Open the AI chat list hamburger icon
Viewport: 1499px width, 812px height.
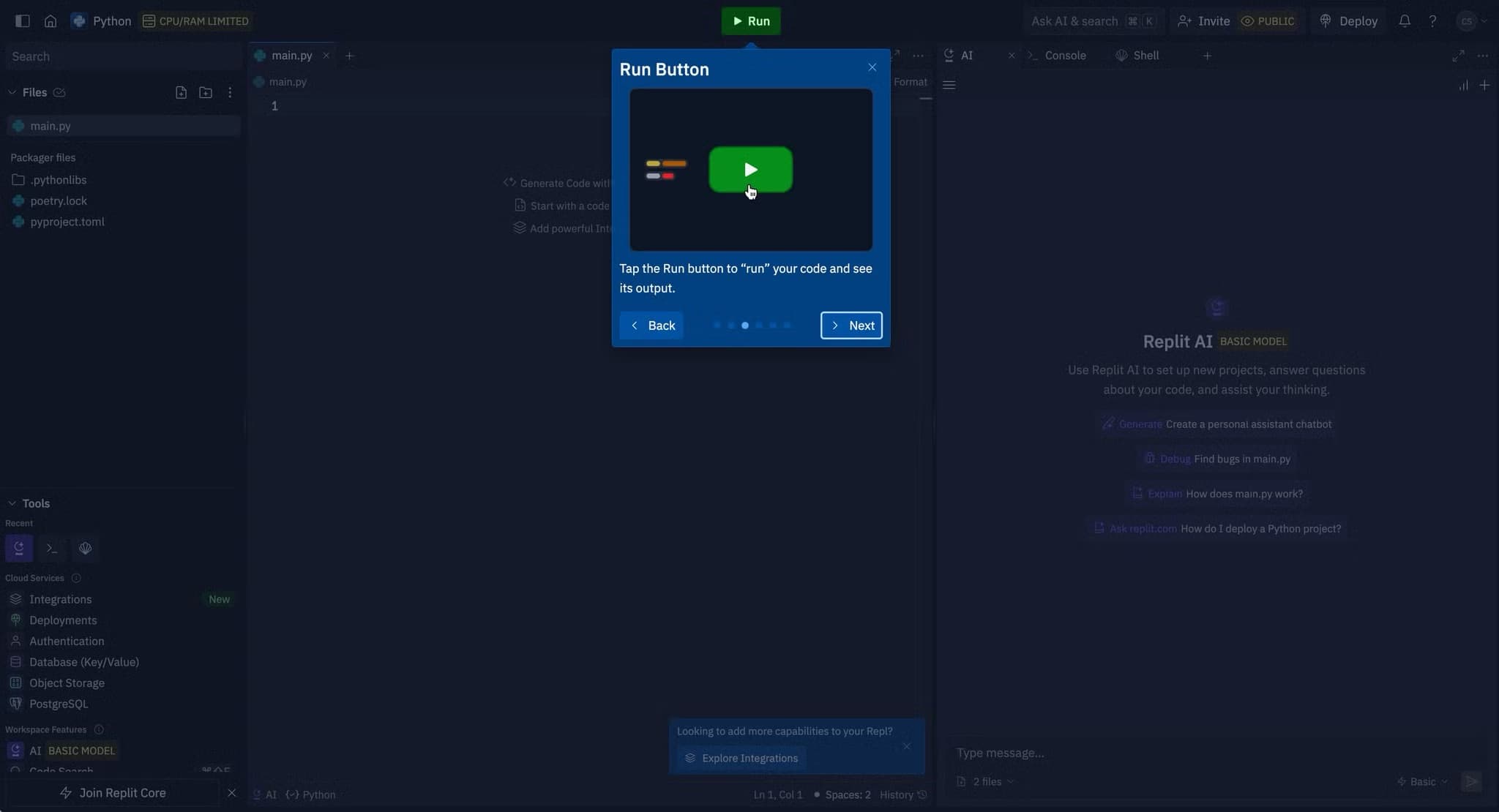(x=949, y=85)
